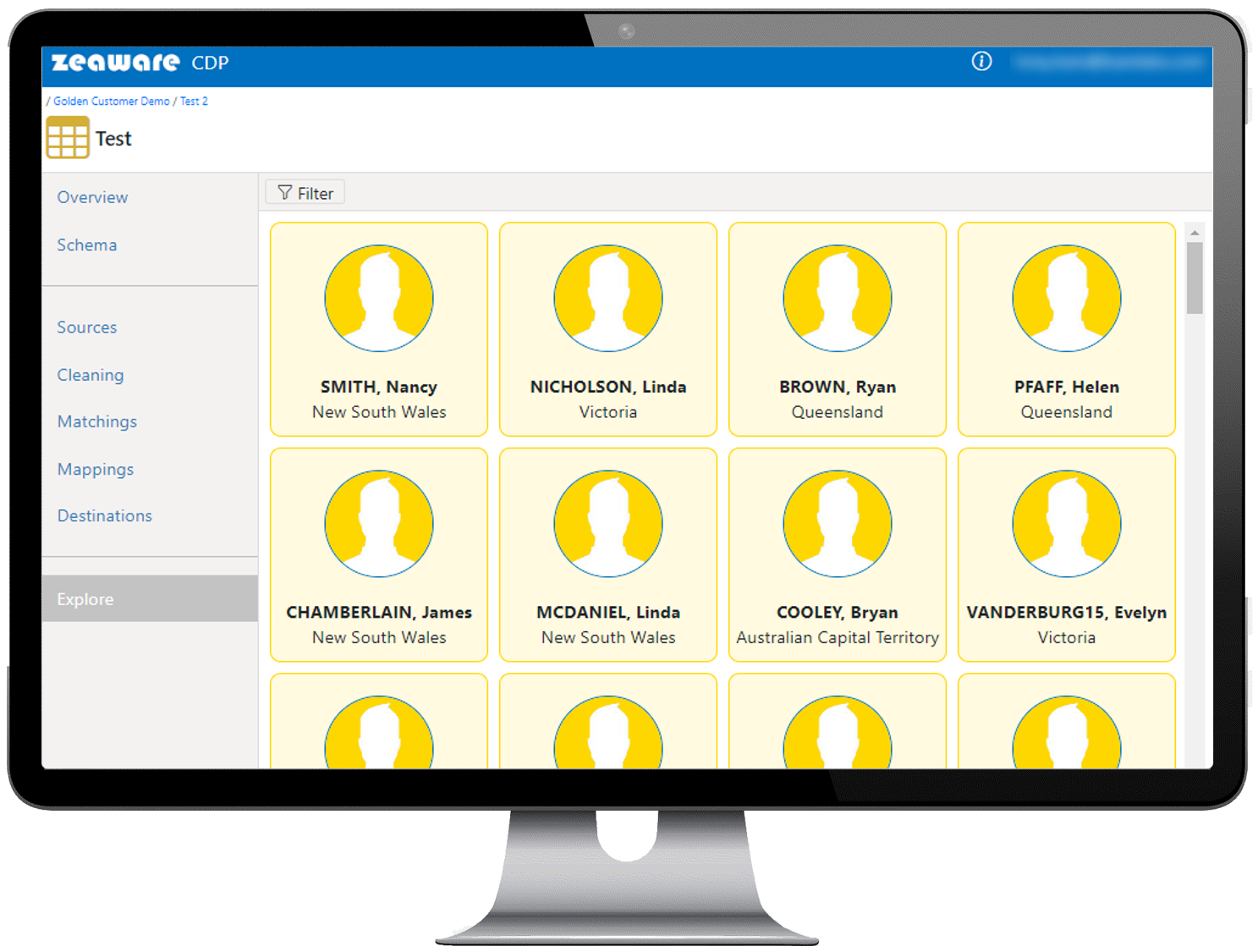1258x952 pixels.
Task: Click the Test 2 breadcrumb link
Action: tap(194, 101)
